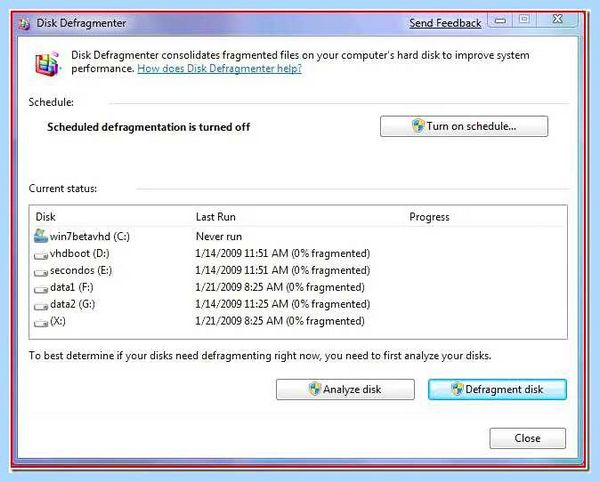The height and width of the screenshot is (482, 600).
Task: Click the vhdboot (D:) drive icon
Action: [41, 255]
